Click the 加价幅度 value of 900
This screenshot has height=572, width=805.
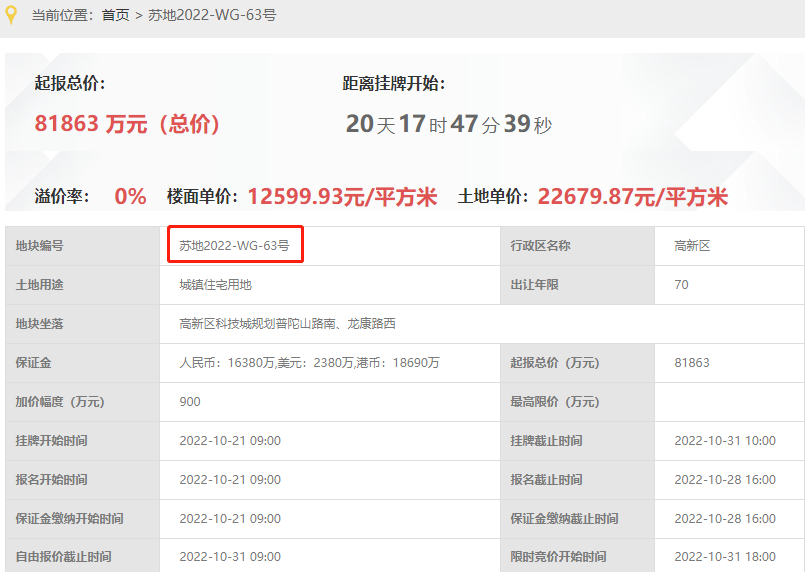(x=190, y=402)
